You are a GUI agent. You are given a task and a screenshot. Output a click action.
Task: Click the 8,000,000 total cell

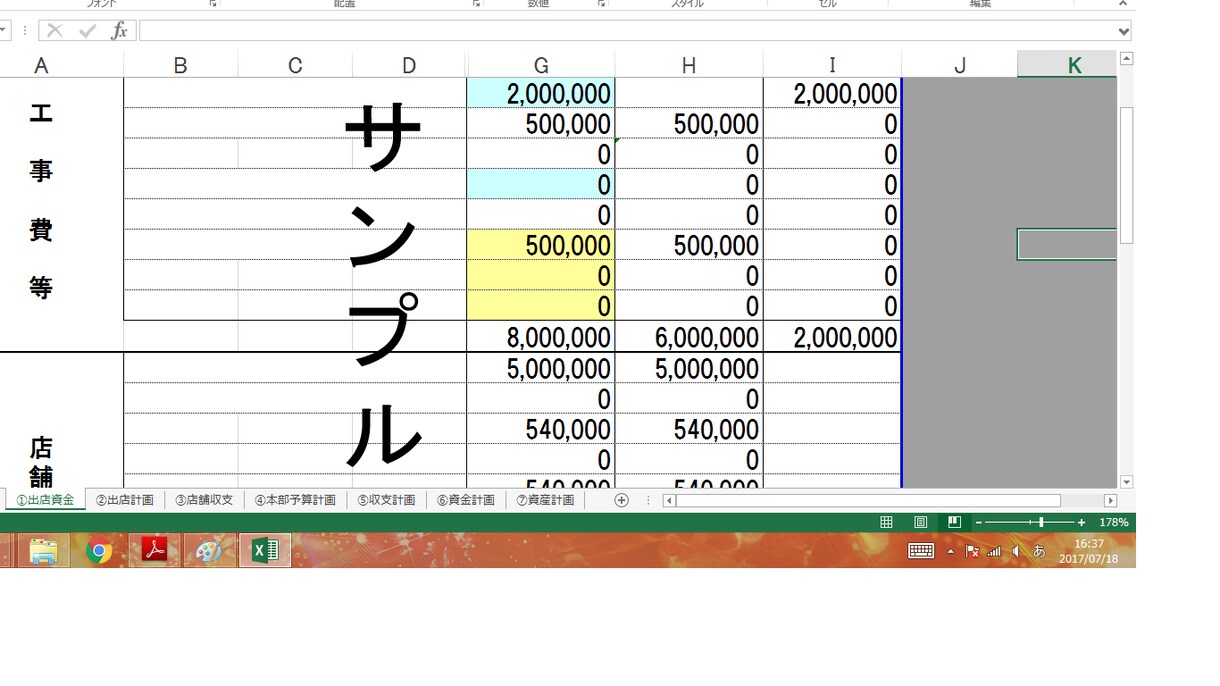(x=541, y=337)
